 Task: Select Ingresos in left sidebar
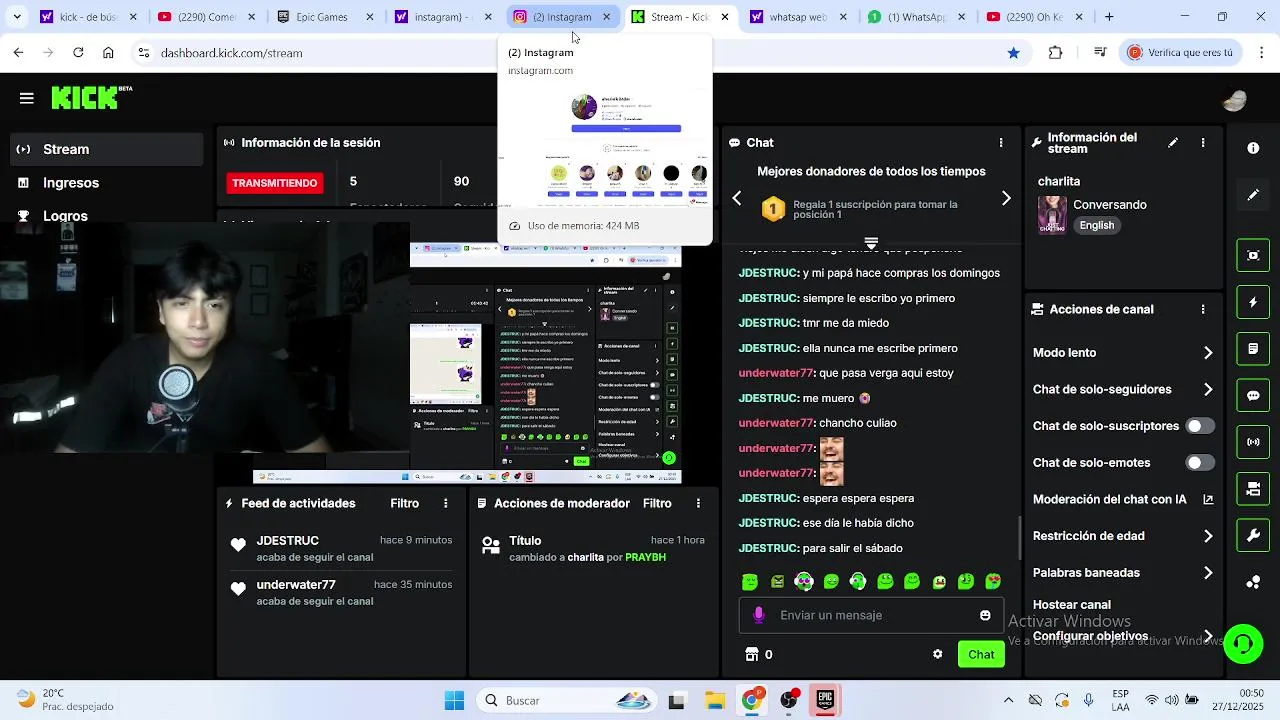coord(71,183)
